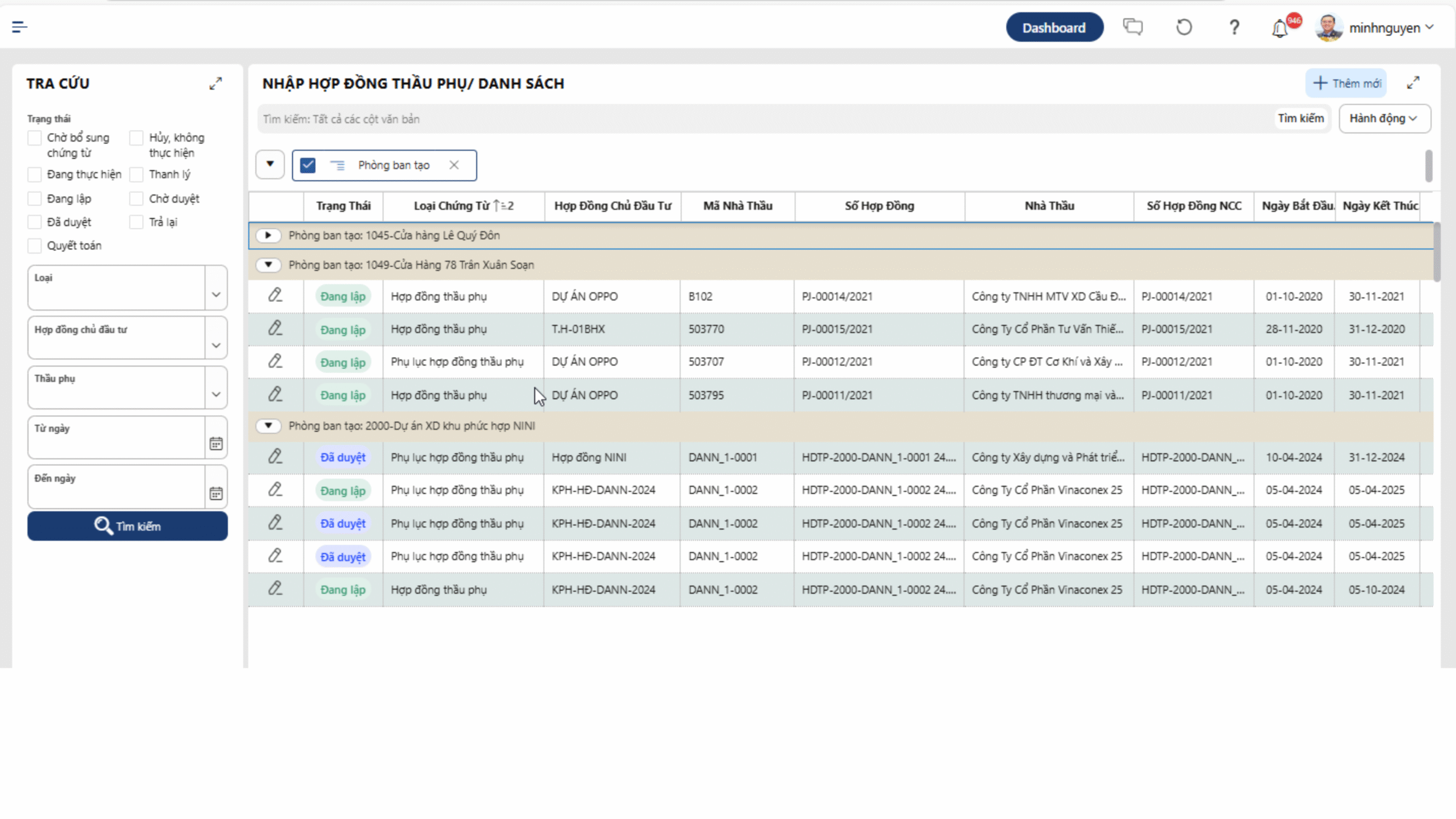Open the hamburger sidebar menu icon

19,27
